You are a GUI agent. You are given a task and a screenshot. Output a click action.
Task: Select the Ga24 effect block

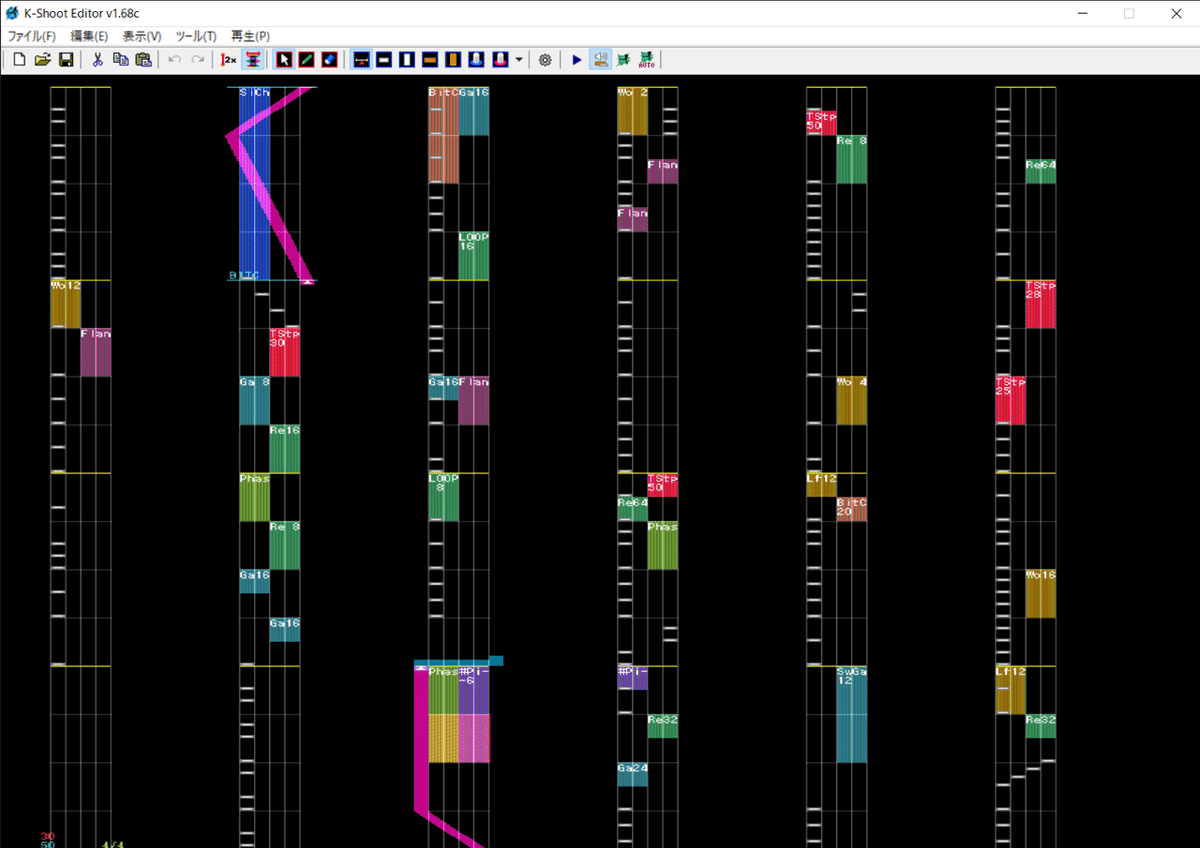633,774
